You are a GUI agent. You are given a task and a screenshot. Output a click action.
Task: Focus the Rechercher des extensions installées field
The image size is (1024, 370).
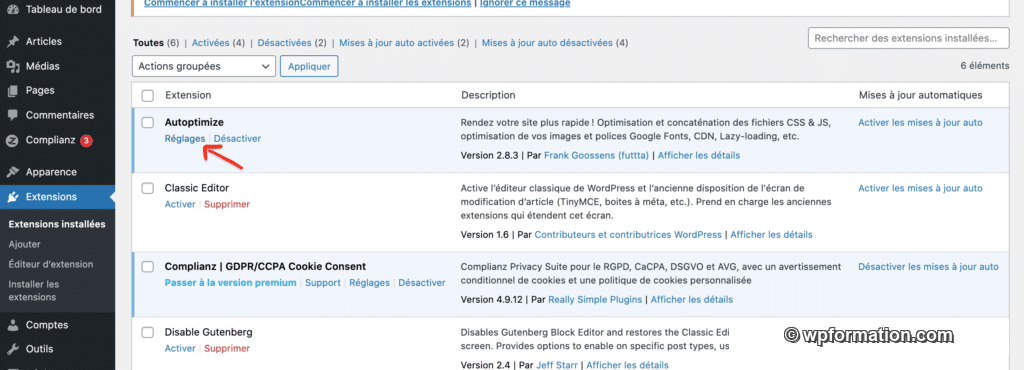pyautogui.click(x=908, y=38)
